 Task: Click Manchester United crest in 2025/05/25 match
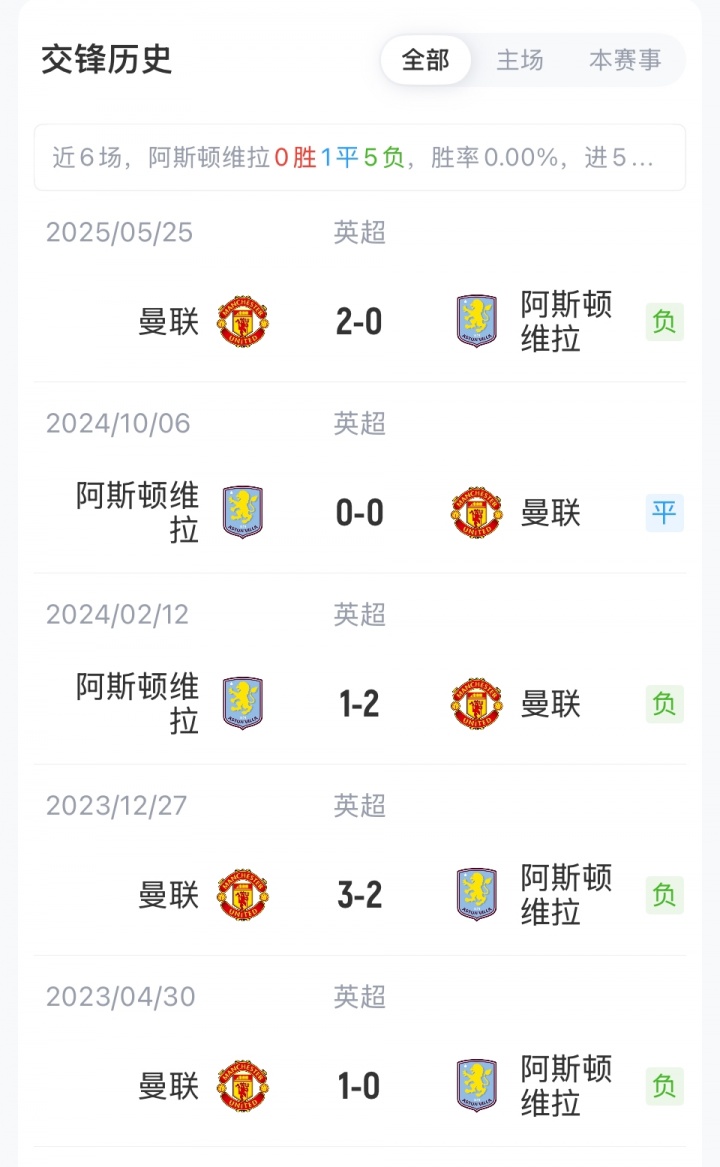point(243,321)
